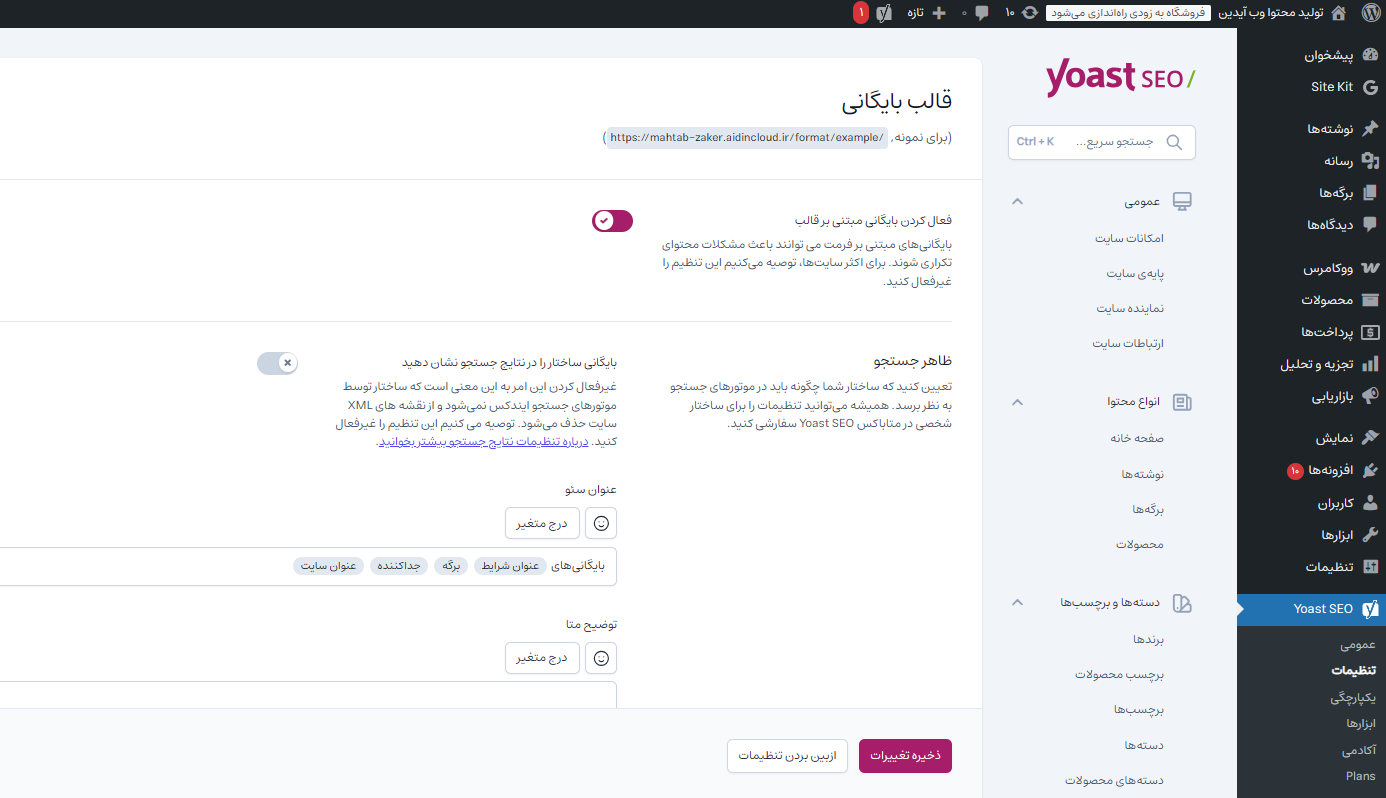Click the ذخیره تغییرات save button
This screenshot has width=1386, height=798.
click(904, 756)
